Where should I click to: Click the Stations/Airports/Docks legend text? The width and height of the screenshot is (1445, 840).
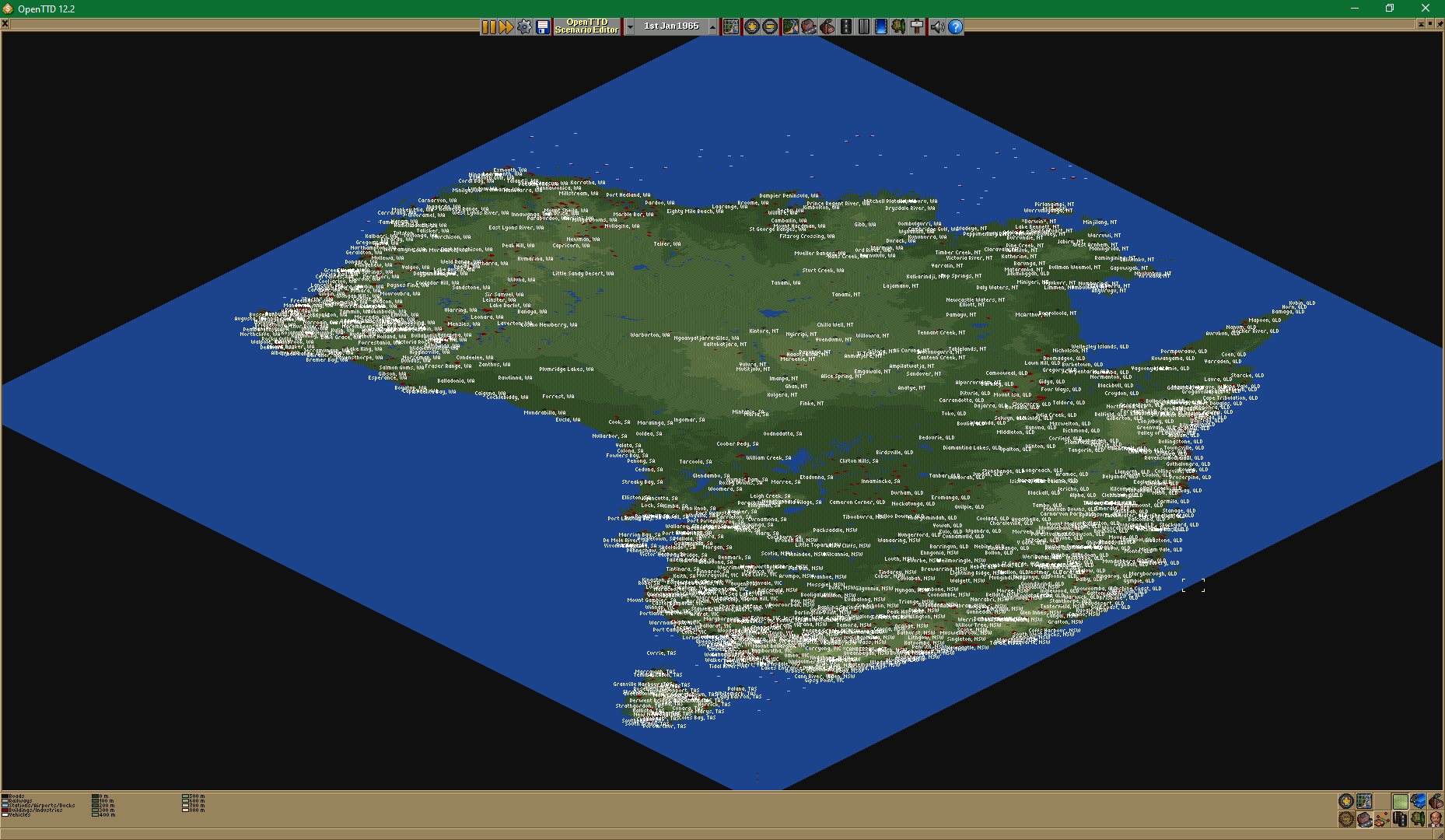click(x=42, y=806)
